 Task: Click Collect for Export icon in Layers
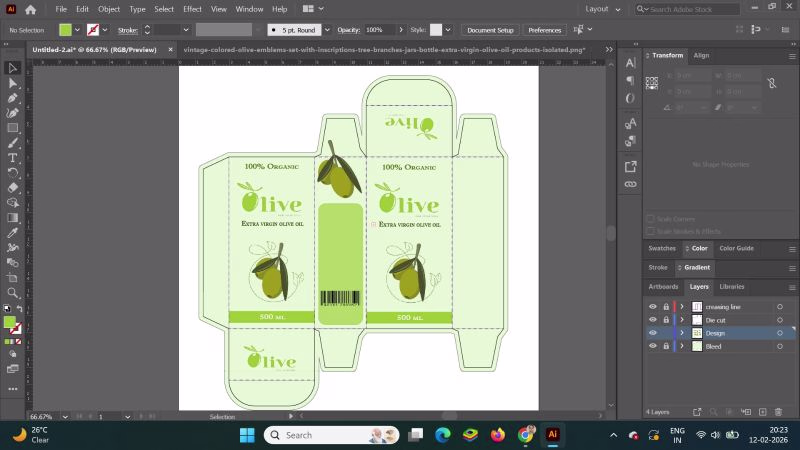[x=697, y=412]
